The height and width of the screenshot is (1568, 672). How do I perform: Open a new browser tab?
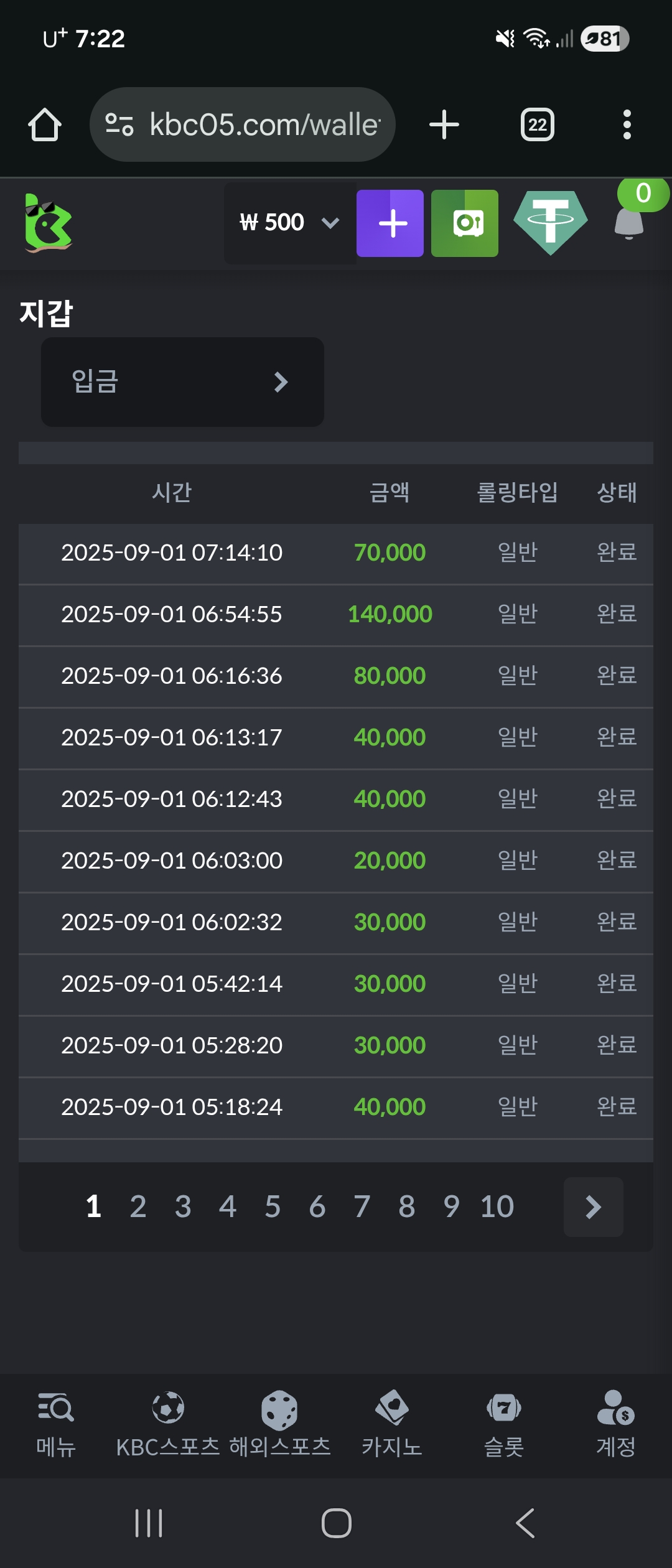click(444, 124)
